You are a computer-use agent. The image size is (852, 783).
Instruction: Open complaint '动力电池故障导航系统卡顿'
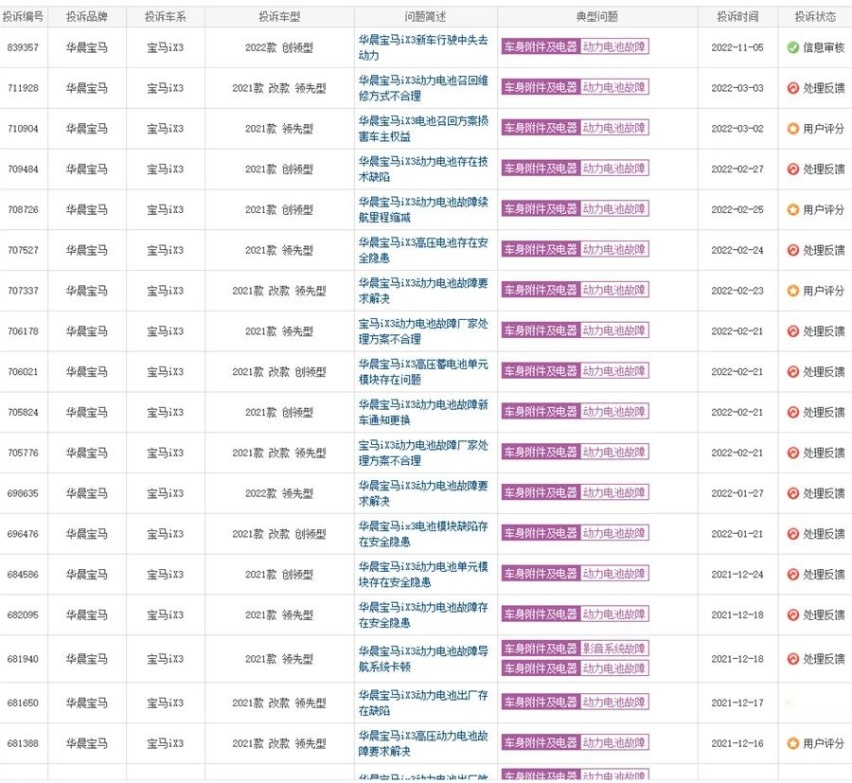tap(423, 659)
